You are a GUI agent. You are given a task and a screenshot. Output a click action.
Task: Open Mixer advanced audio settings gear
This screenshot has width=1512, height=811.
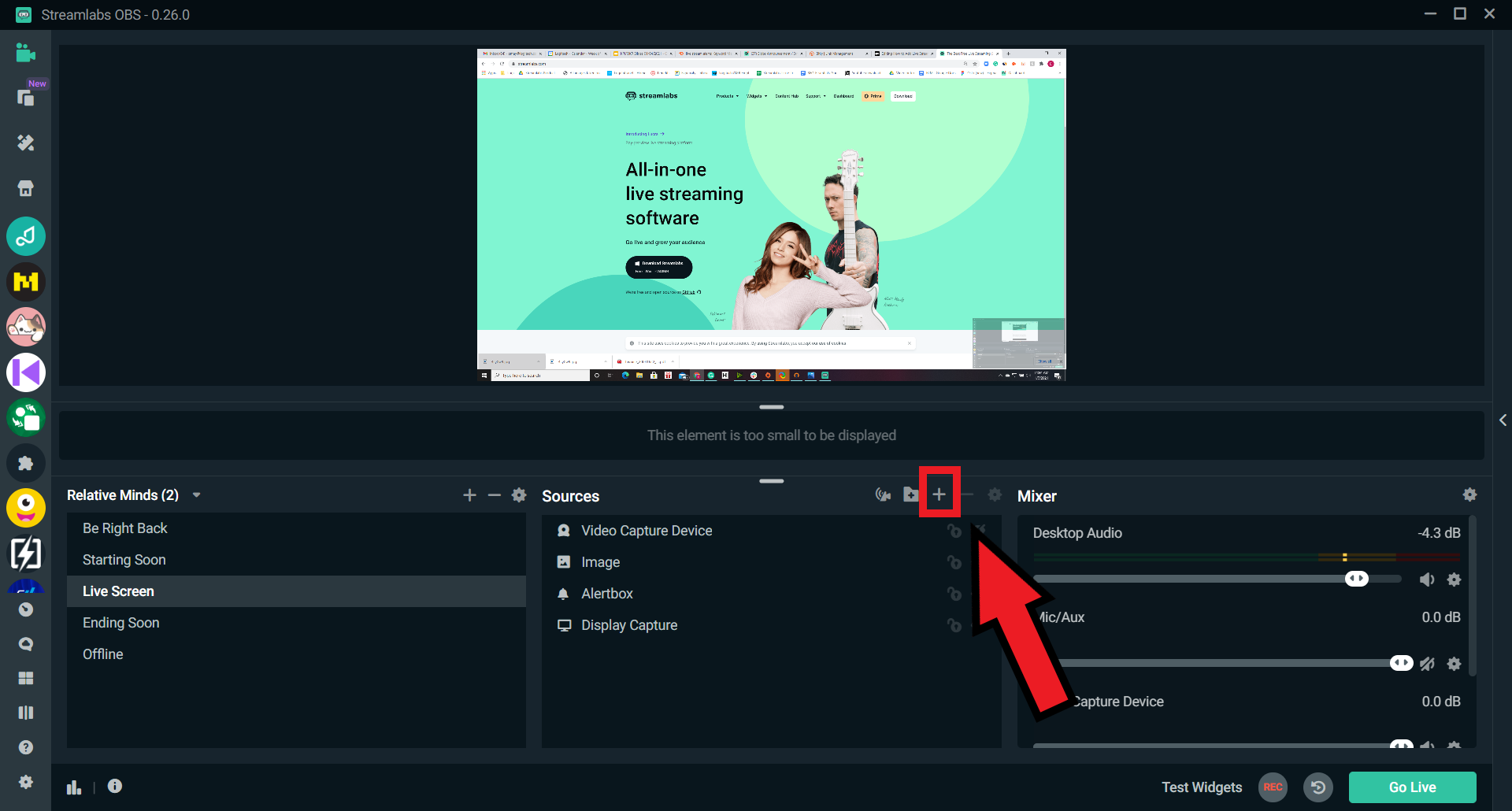point(1469,494)
